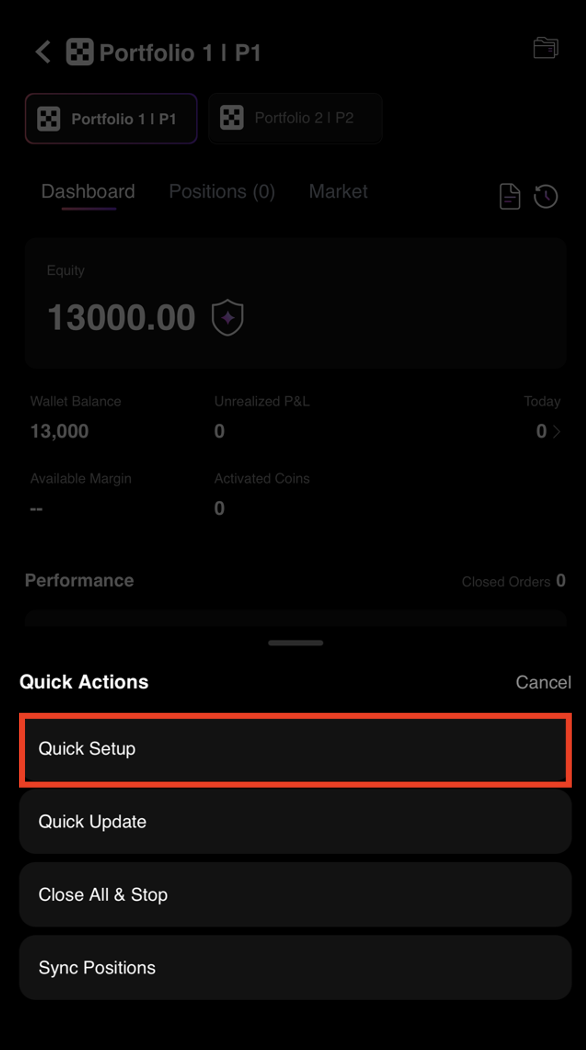Open the Market tab
The image size is (586, 1050).
tap(338, 192)
